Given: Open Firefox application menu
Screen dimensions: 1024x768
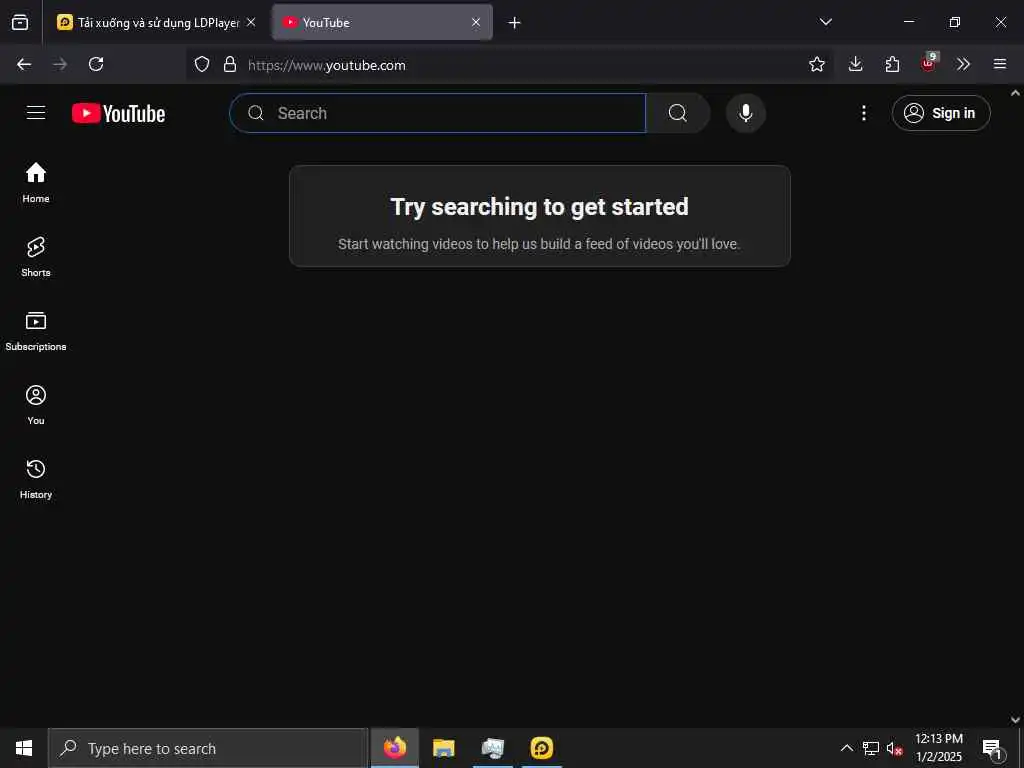Looking at the screenshot, I should click(999, 64).
